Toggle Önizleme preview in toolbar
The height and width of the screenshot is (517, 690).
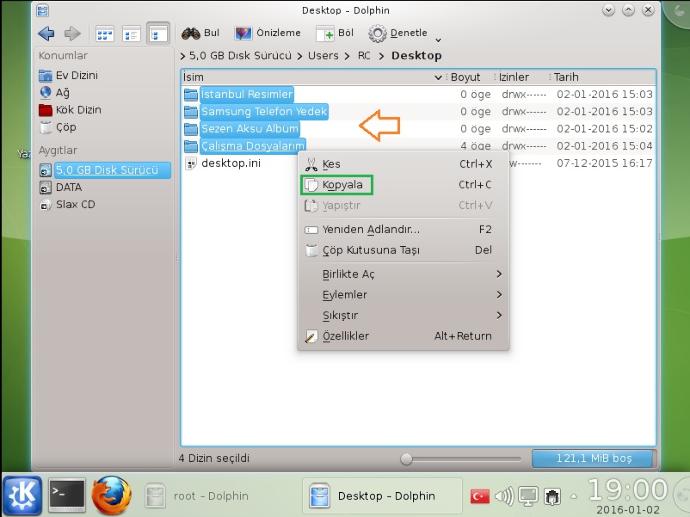[x=268, y=33]
